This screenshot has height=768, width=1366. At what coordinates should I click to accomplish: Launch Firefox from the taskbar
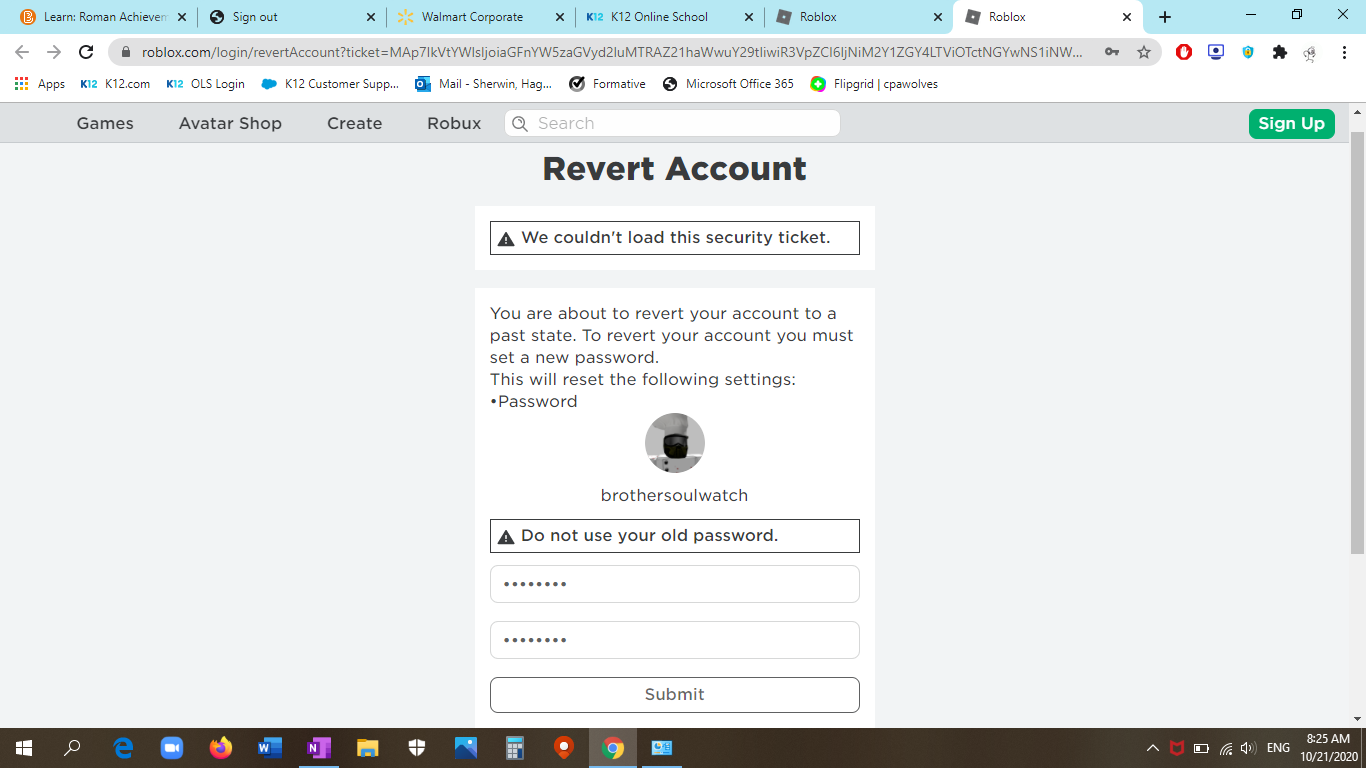point(221,748)
